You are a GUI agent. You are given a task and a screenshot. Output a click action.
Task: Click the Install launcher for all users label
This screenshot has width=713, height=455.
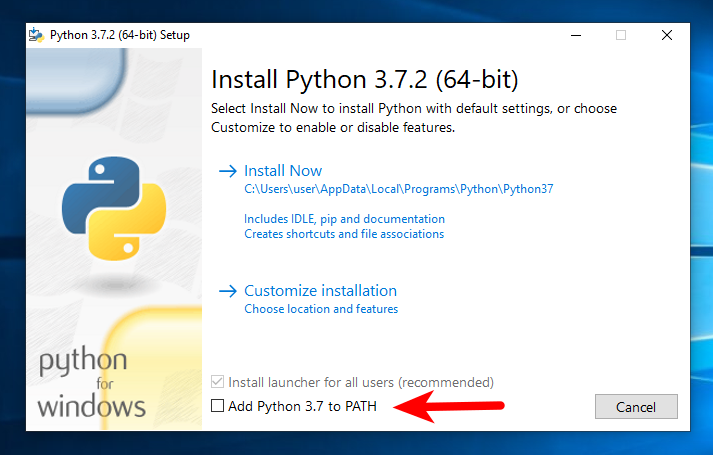pyautogui.click(x=361, y=382)
